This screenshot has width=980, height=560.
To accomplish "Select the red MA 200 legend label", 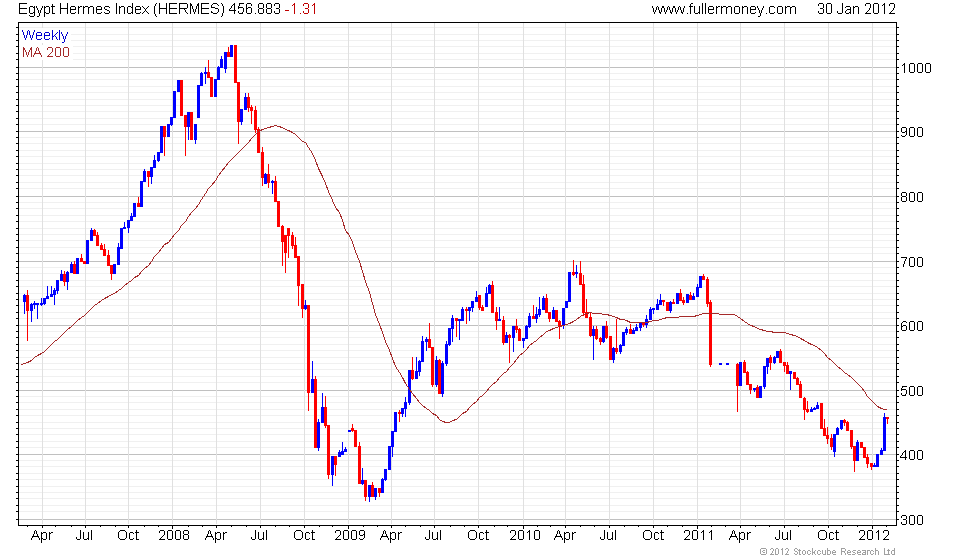I will pyautogui.click(x=46, y=52).
